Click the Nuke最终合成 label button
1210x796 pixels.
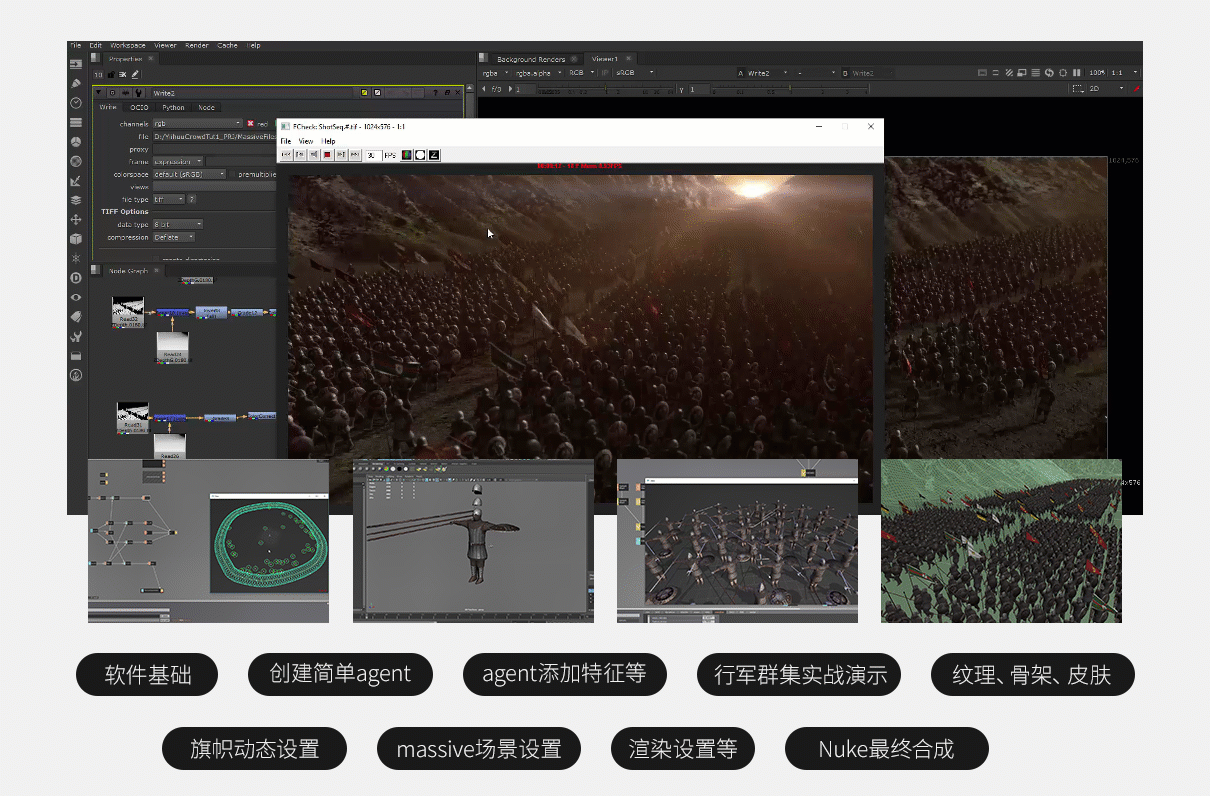(887, 749)
